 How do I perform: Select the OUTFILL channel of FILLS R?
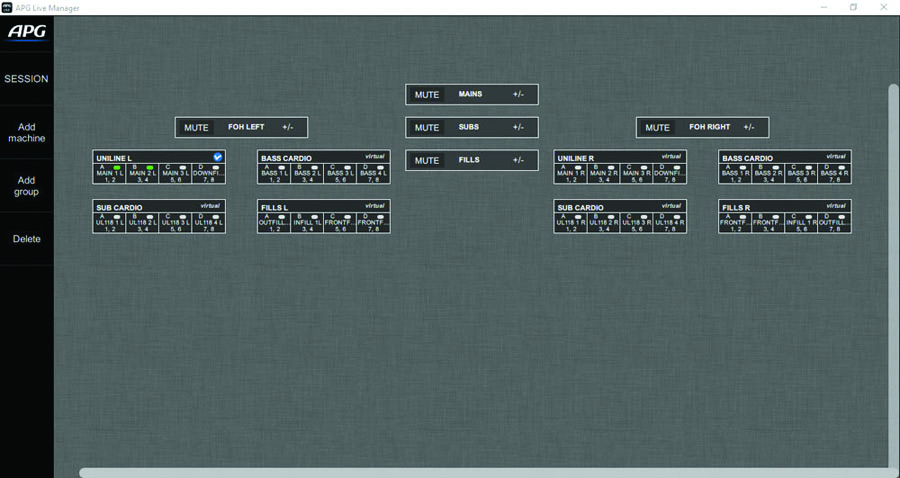[x=834, y=223]
